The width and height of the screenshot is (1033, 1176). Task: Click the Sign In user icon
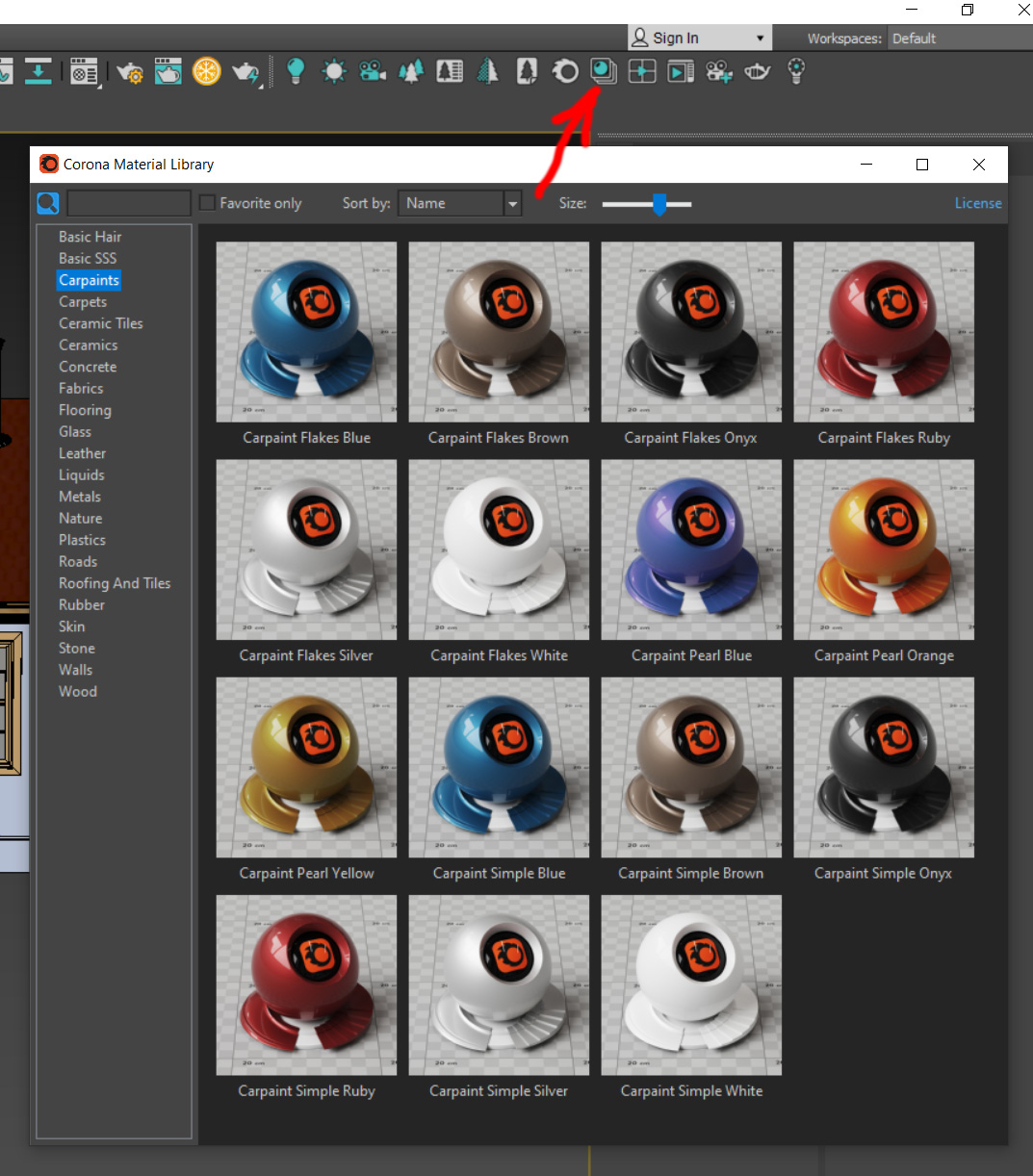tap(640, 38)
